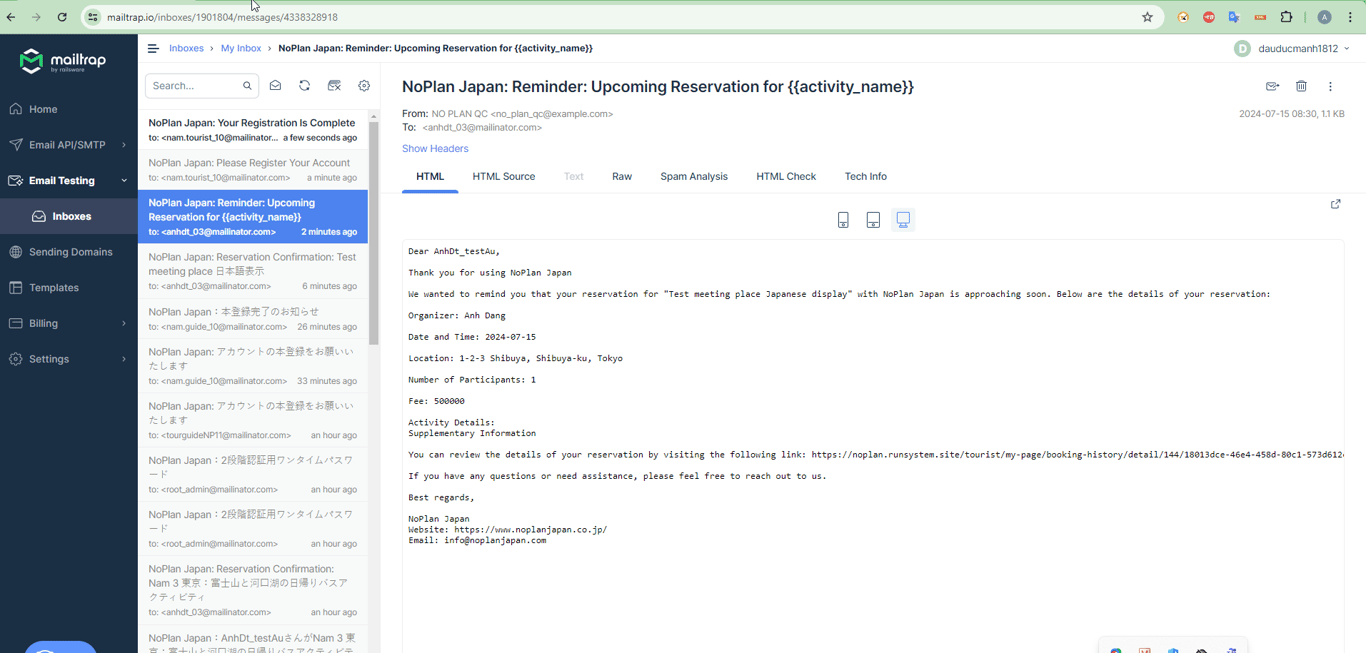
Task: Open the message to nam.guide_10 33 minutes ago
Action: point(252,366)
